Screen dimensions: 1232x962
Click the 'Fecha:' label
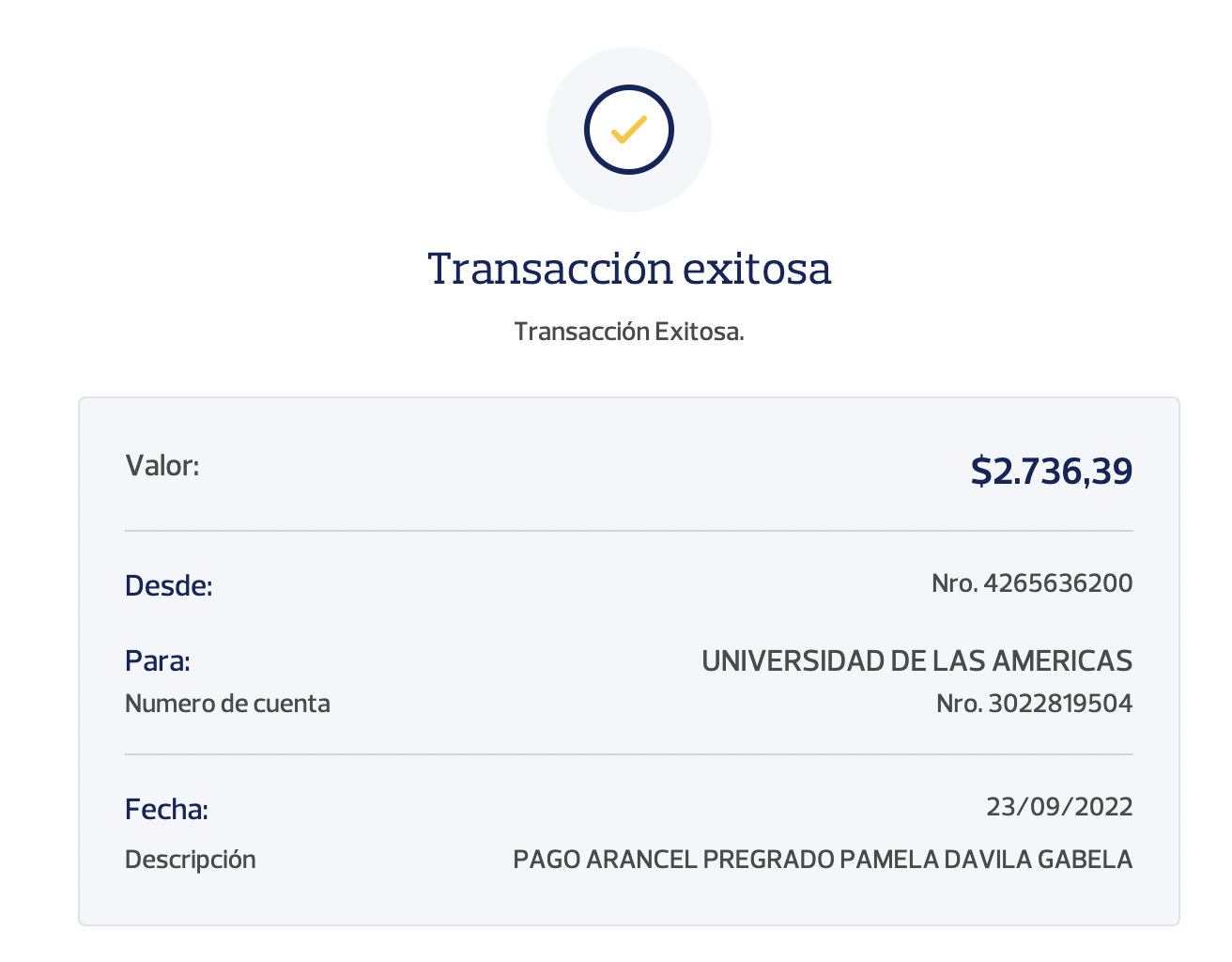pos(166,809)
